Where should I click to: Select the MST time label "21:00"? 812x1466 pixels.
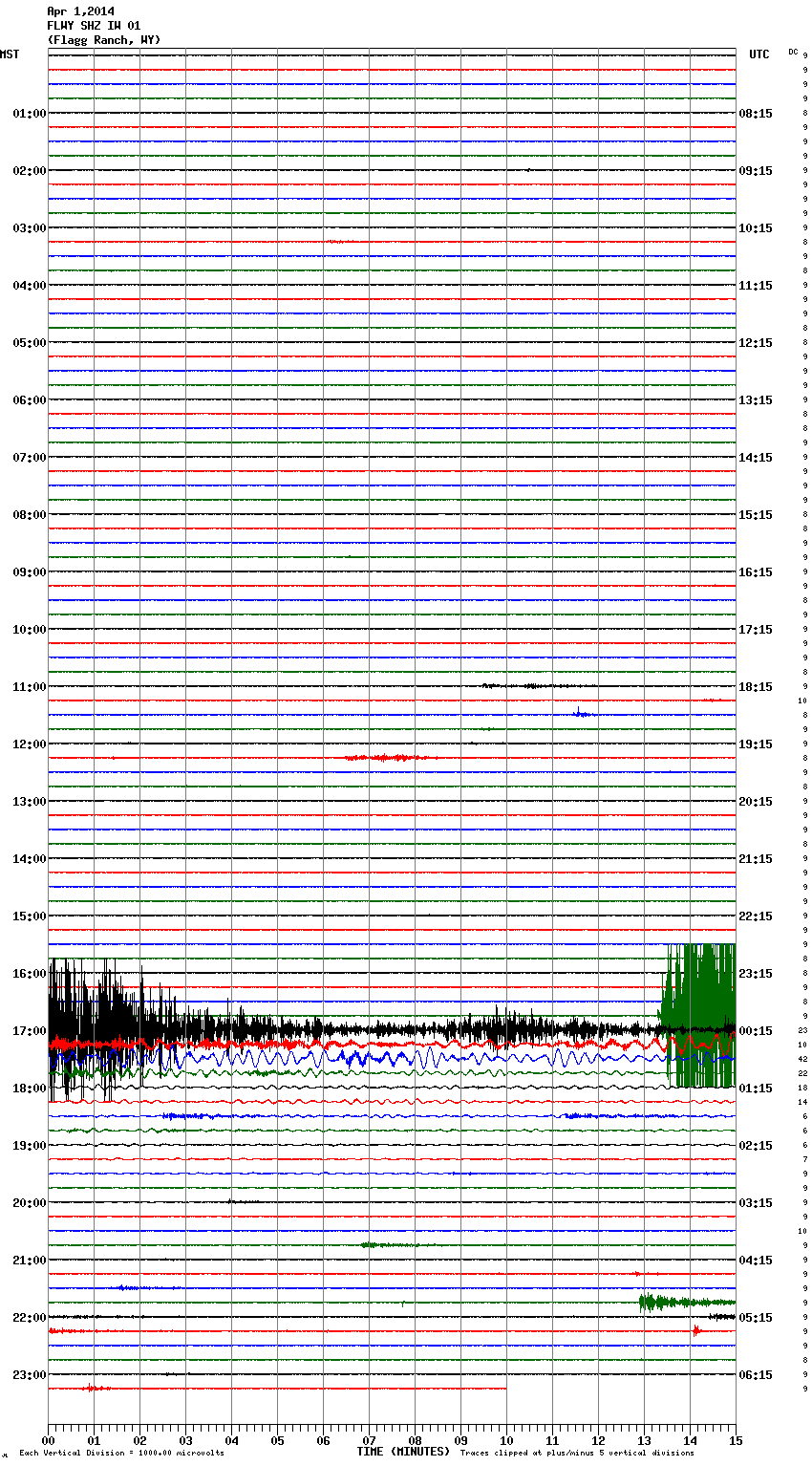(29, 1261)
